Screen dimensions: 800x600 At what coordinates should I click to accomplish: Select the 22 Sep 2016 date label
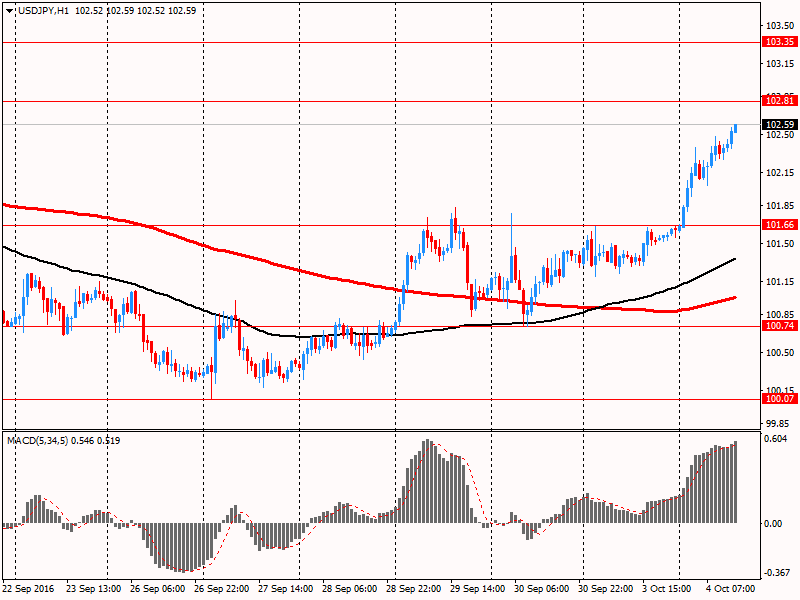[28, 589]
